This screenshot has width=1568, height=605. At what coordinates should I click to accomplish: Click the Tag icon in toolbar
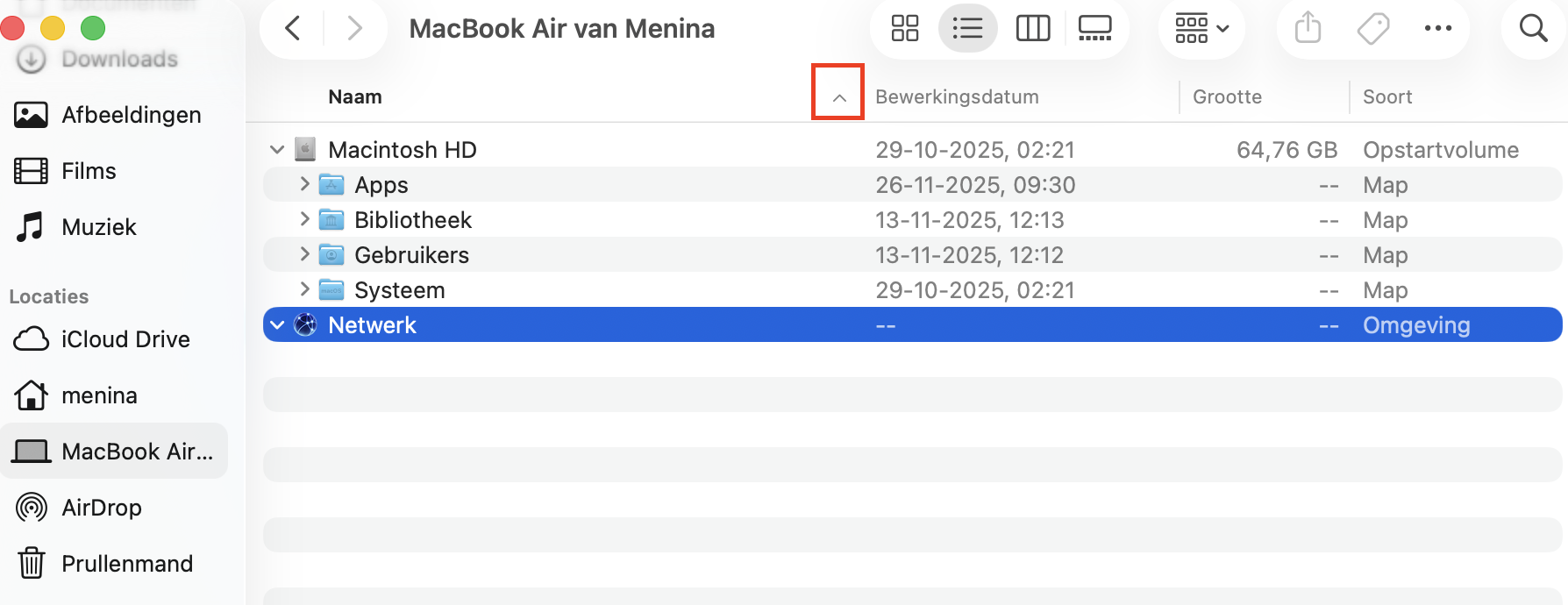click(1372, 27)
